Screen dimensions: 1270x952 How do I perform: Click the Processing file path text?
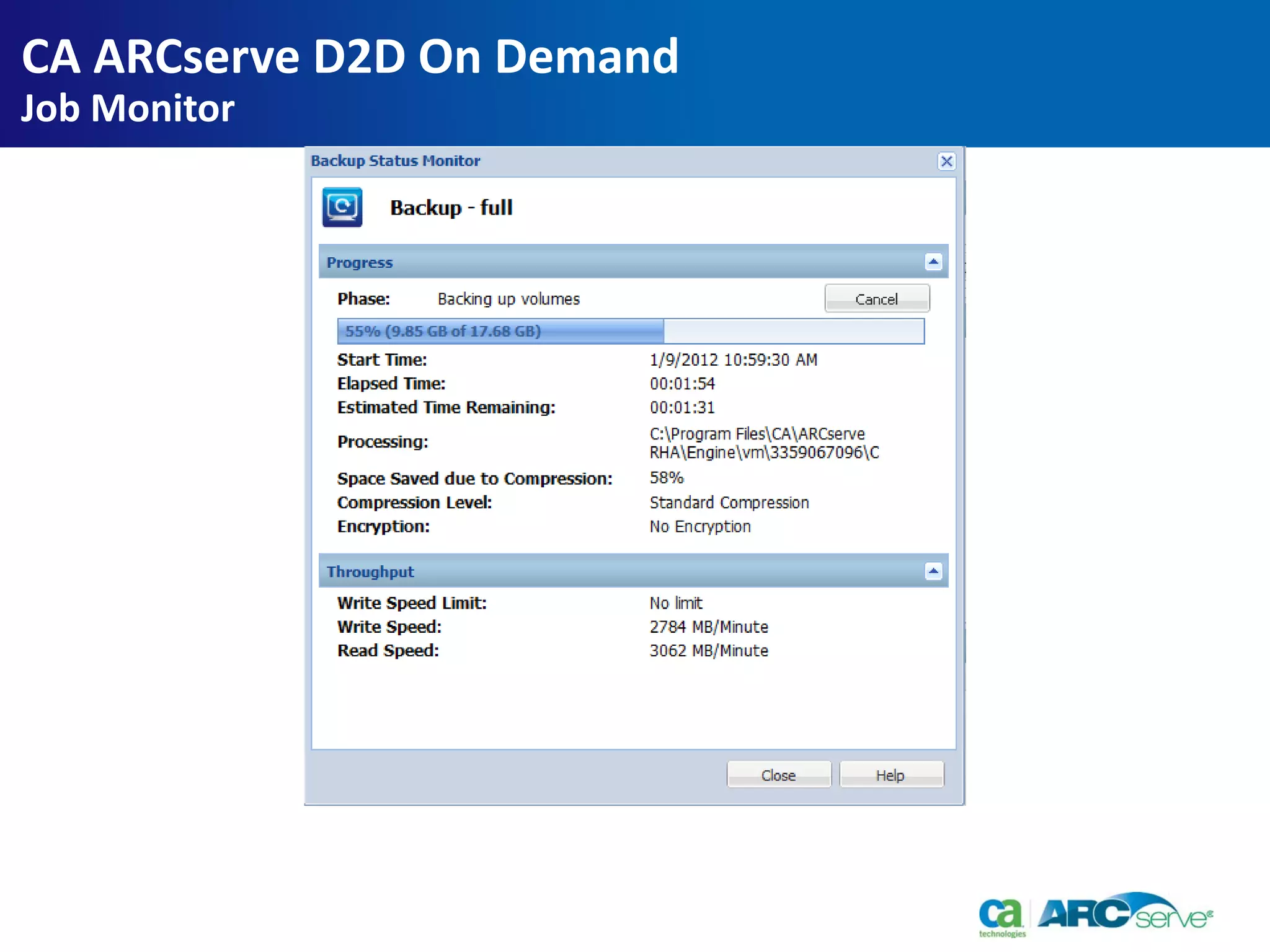tap(764, 443)
